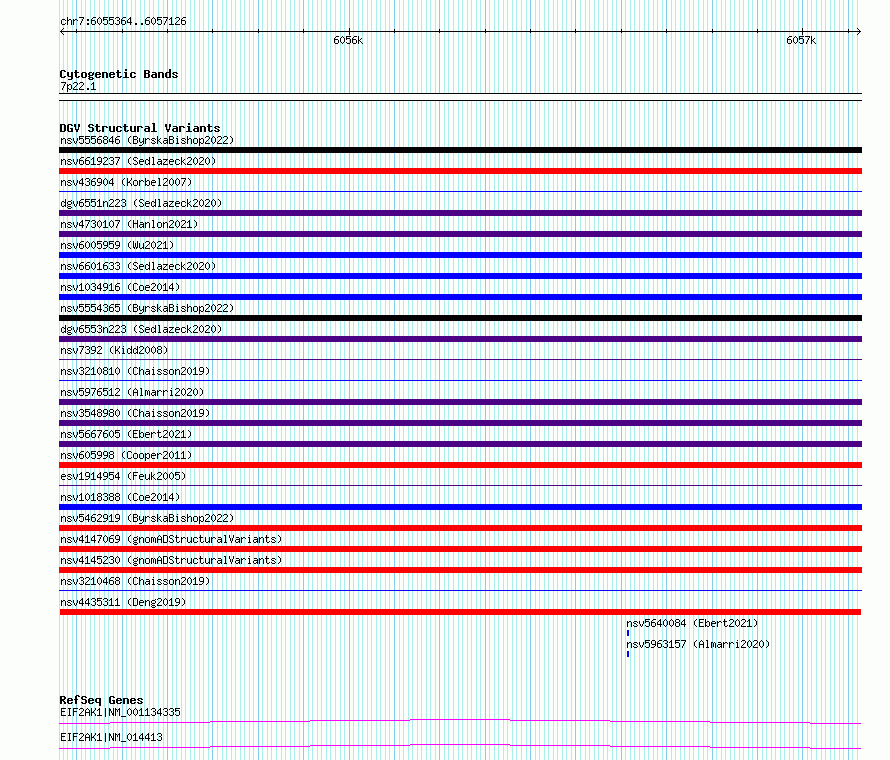This screenshot has height=760, width=890.
Task: Click the 7p22.1 cytogenetic band label
Action: [78, 86]
